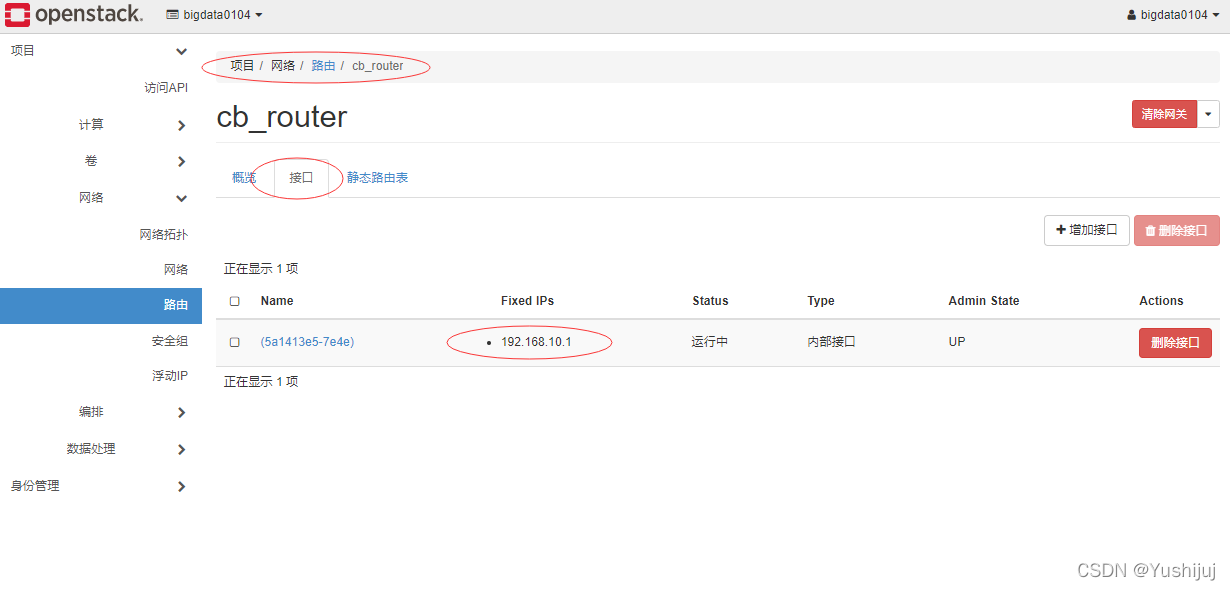
Task: Open 网络拓扑 in the sidebar
Action: pyautogui.click(x=163, y=235)
